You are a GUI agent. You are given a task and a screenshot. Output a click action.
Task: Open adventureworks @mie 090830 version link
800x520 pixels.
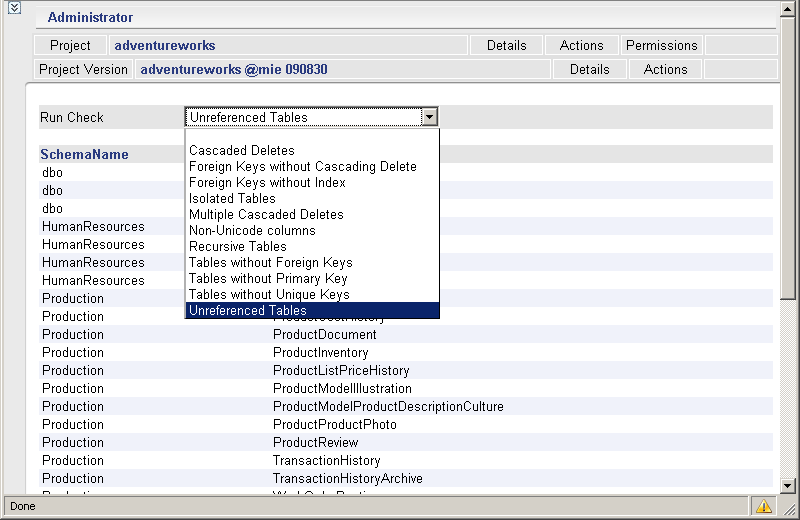point(234,69)
